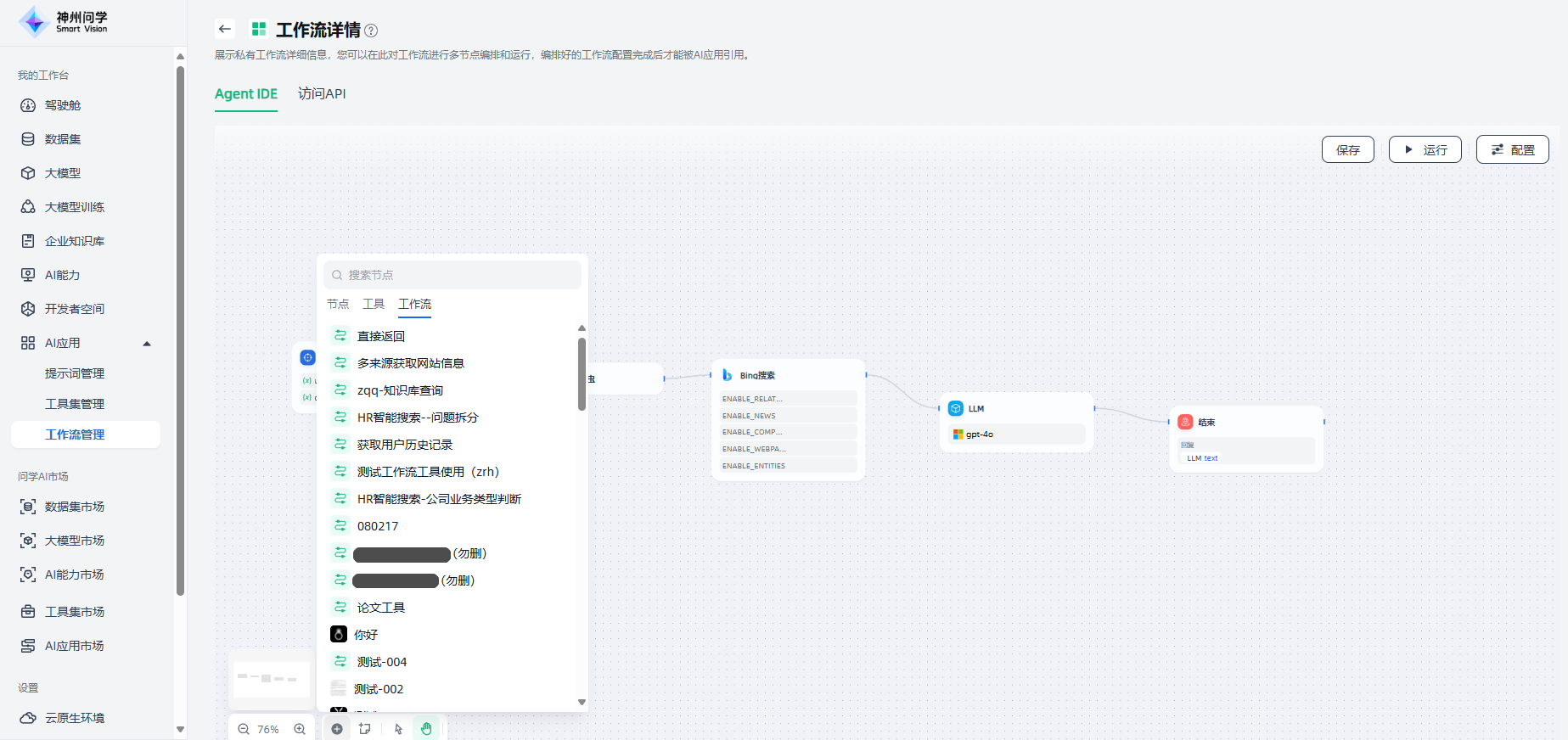The height and width of the screenshot is (740, 1568).
Task: Click the back arrow beside 工作流详情
Action: pos(225,29)
